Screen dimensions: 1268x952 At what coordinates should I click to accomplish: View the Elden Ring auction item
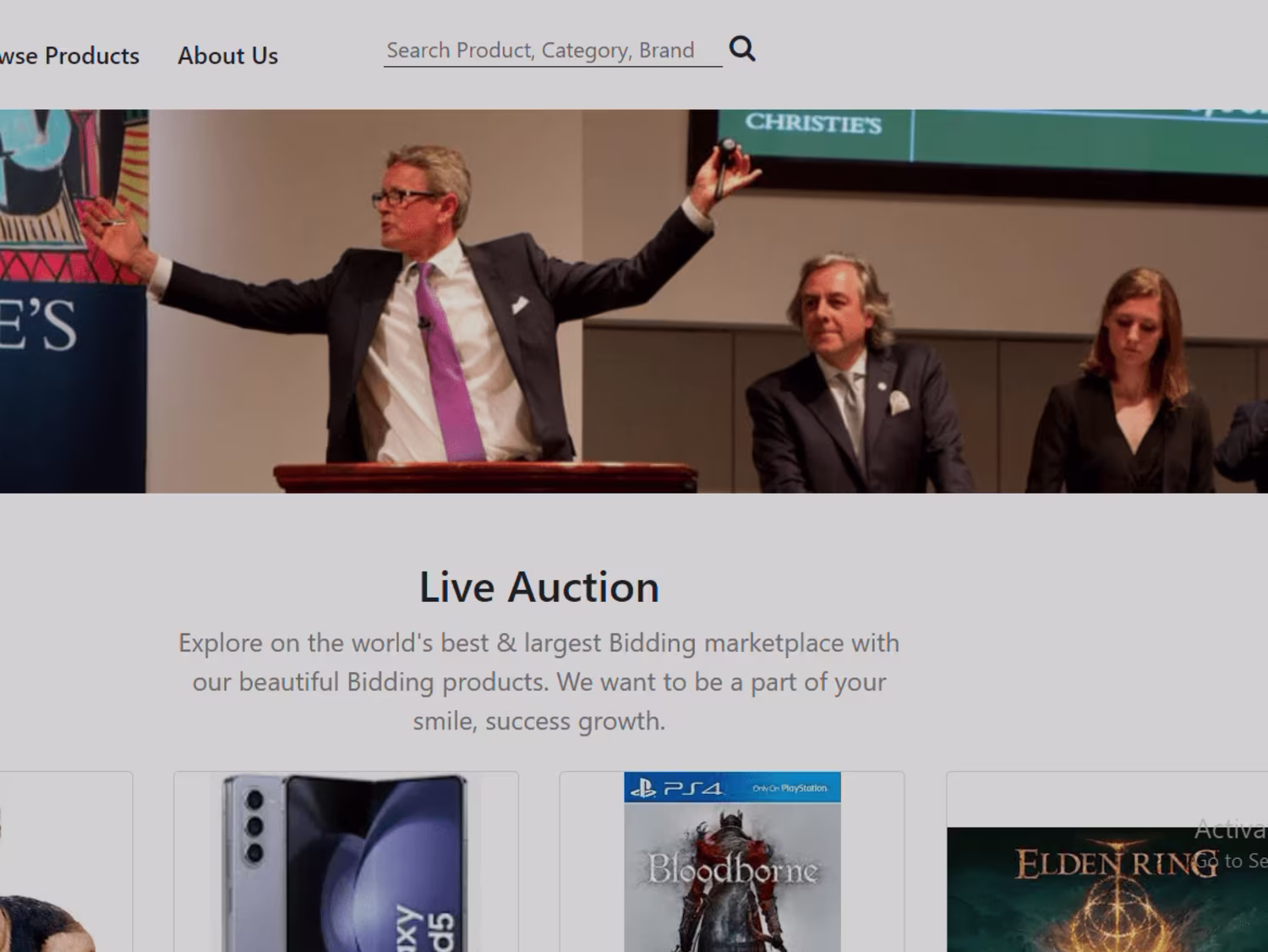coord(1107,862)
